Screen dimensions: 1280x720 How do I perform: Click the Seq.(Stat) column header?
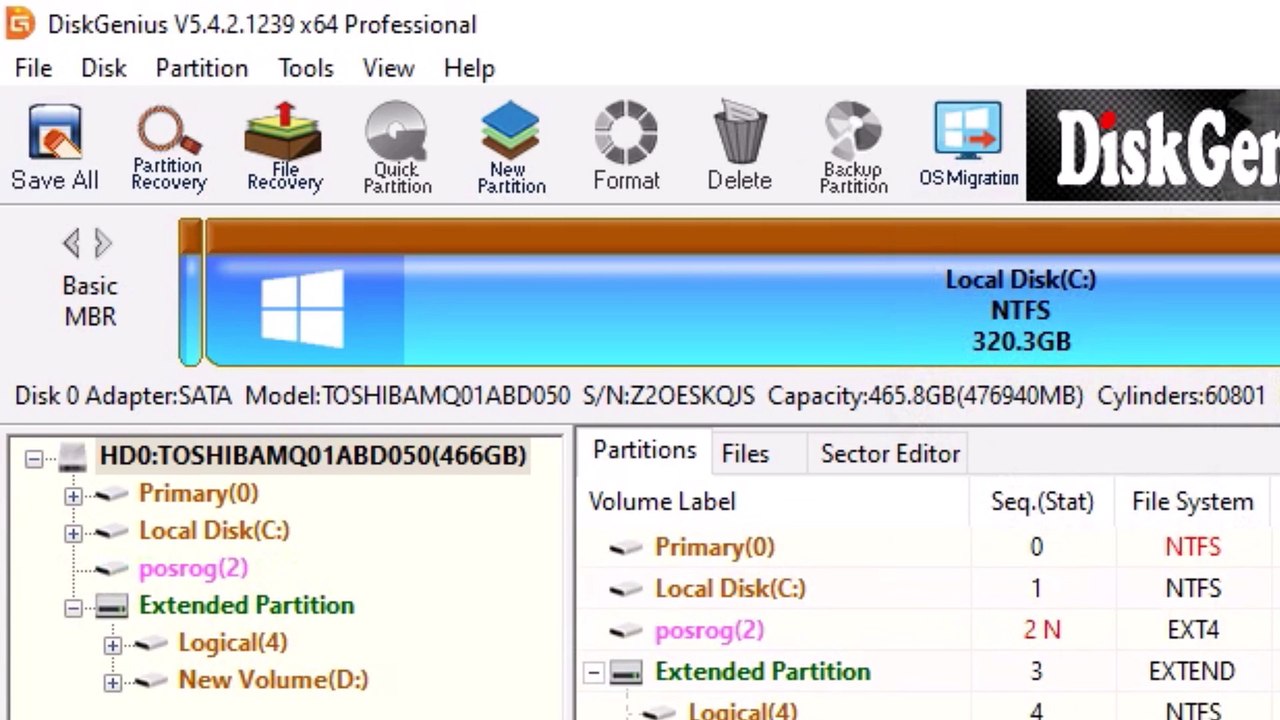point(1042,502)
